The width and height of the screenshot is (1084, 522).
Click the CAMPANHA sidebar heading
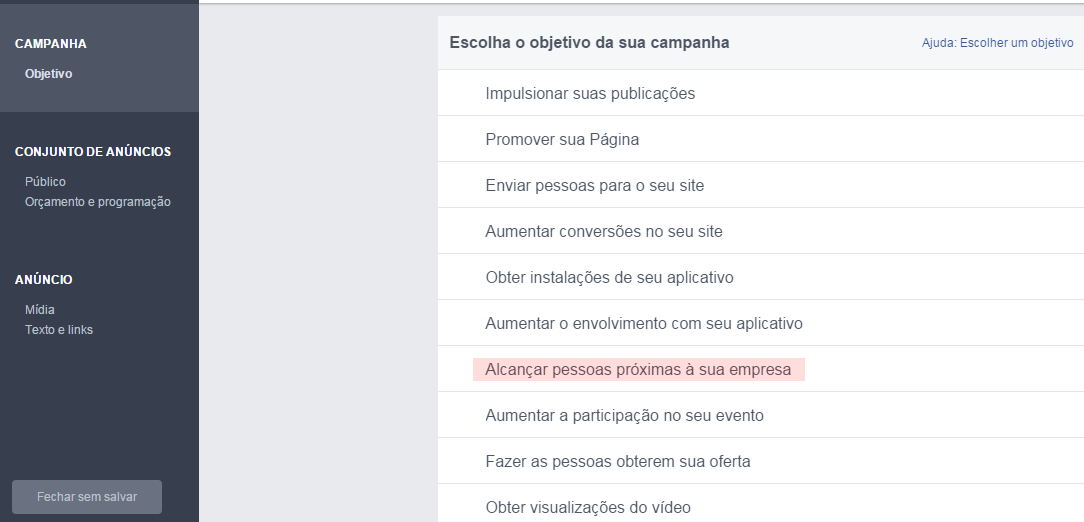point(51,44)
